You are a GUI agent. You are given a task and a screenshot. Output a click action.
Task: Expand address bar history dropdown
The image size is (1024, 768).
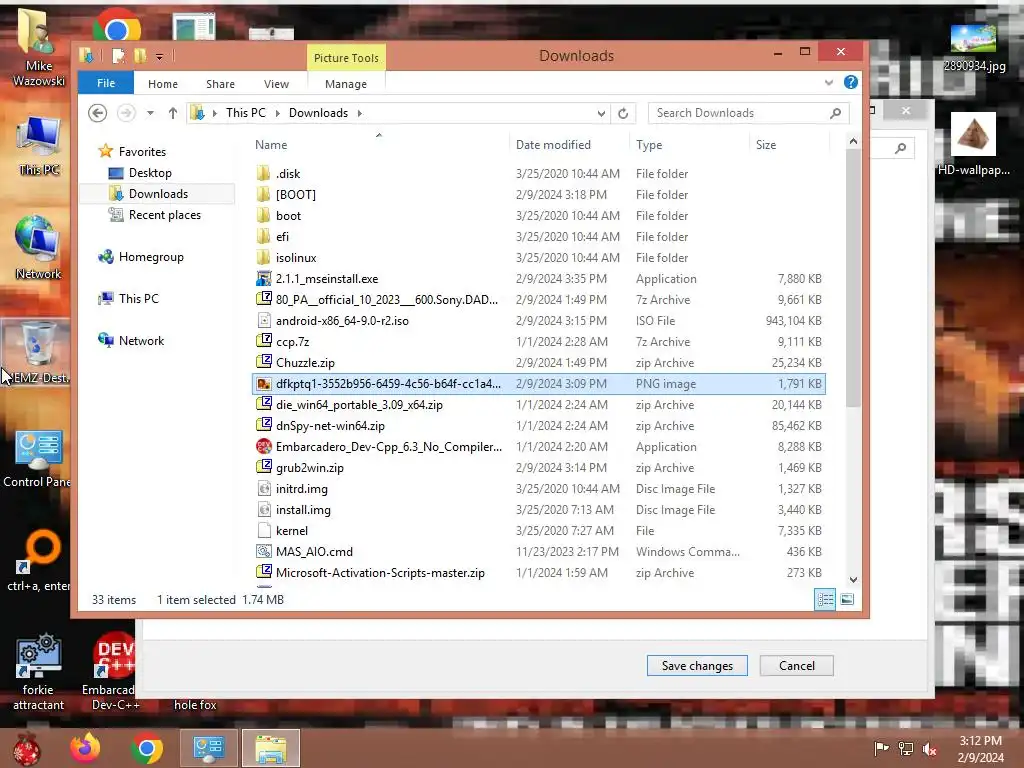(x=601, y=113)
